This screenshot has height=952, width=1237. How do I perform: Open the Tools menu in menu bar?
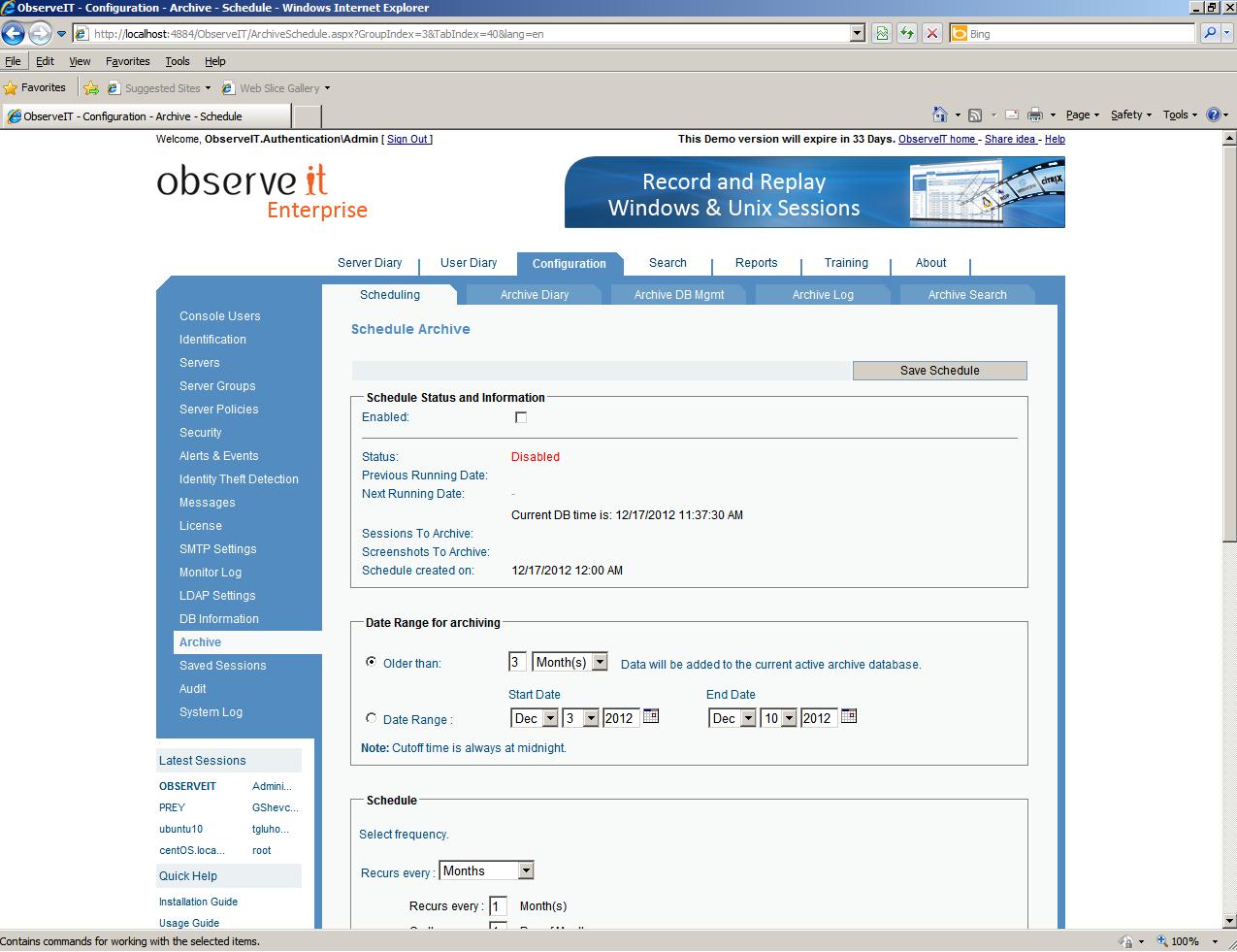pyautogui.click(x=178, y=61)
